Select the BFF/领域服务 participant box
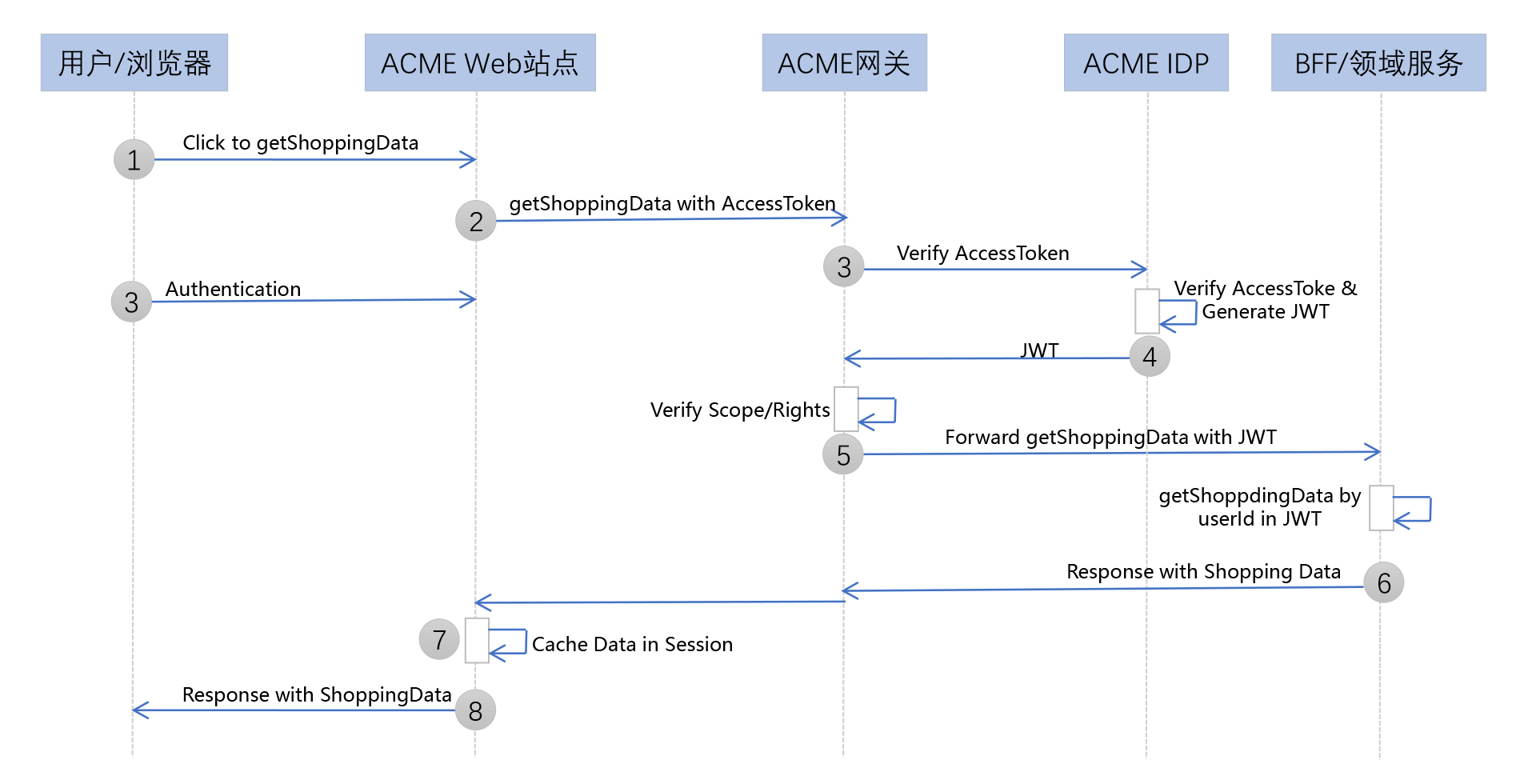Screen dimensions: 1536x784 tap(1378, 62)
